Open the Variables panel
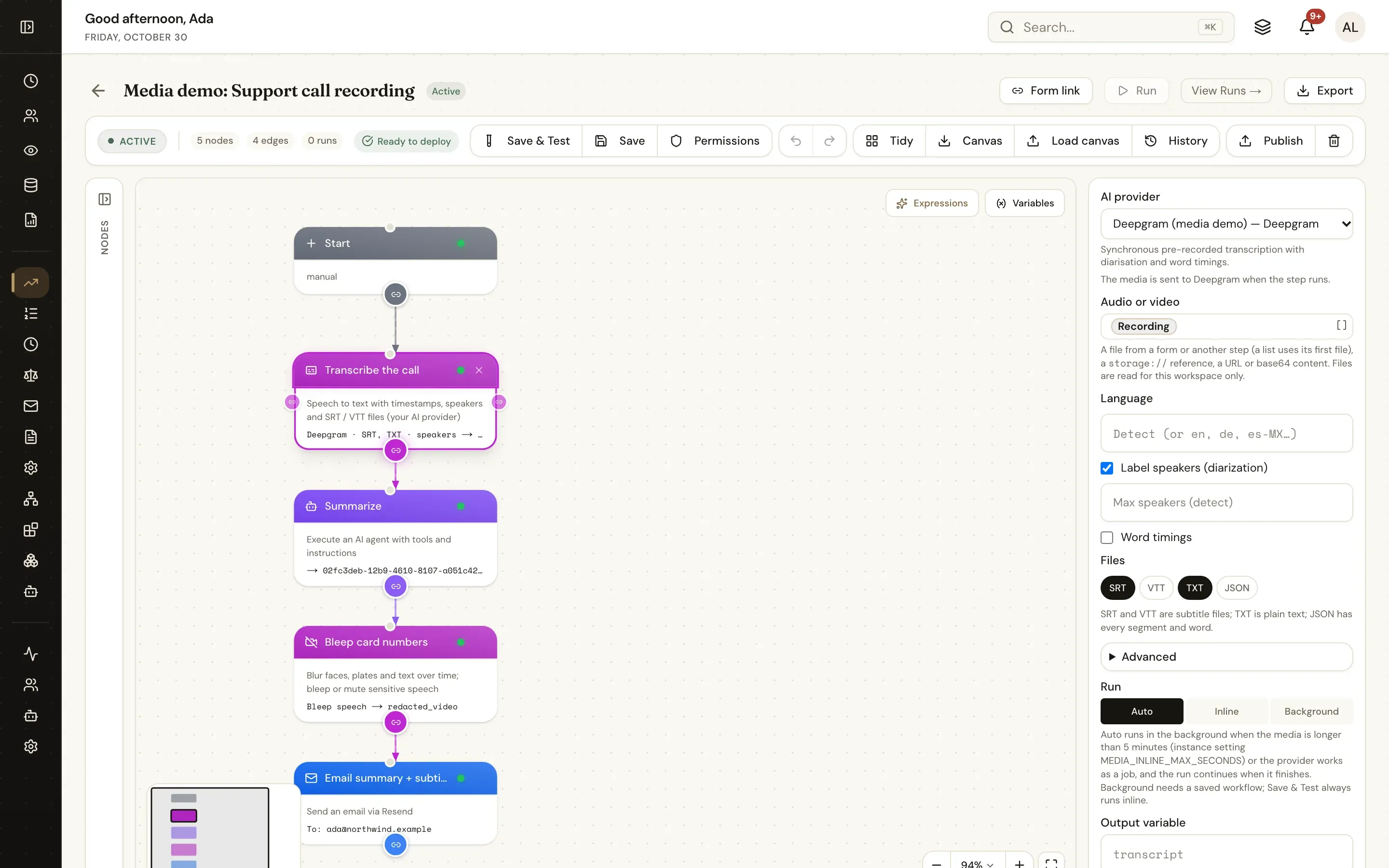Viewport: 1389px width, 868px height. 1024,203
